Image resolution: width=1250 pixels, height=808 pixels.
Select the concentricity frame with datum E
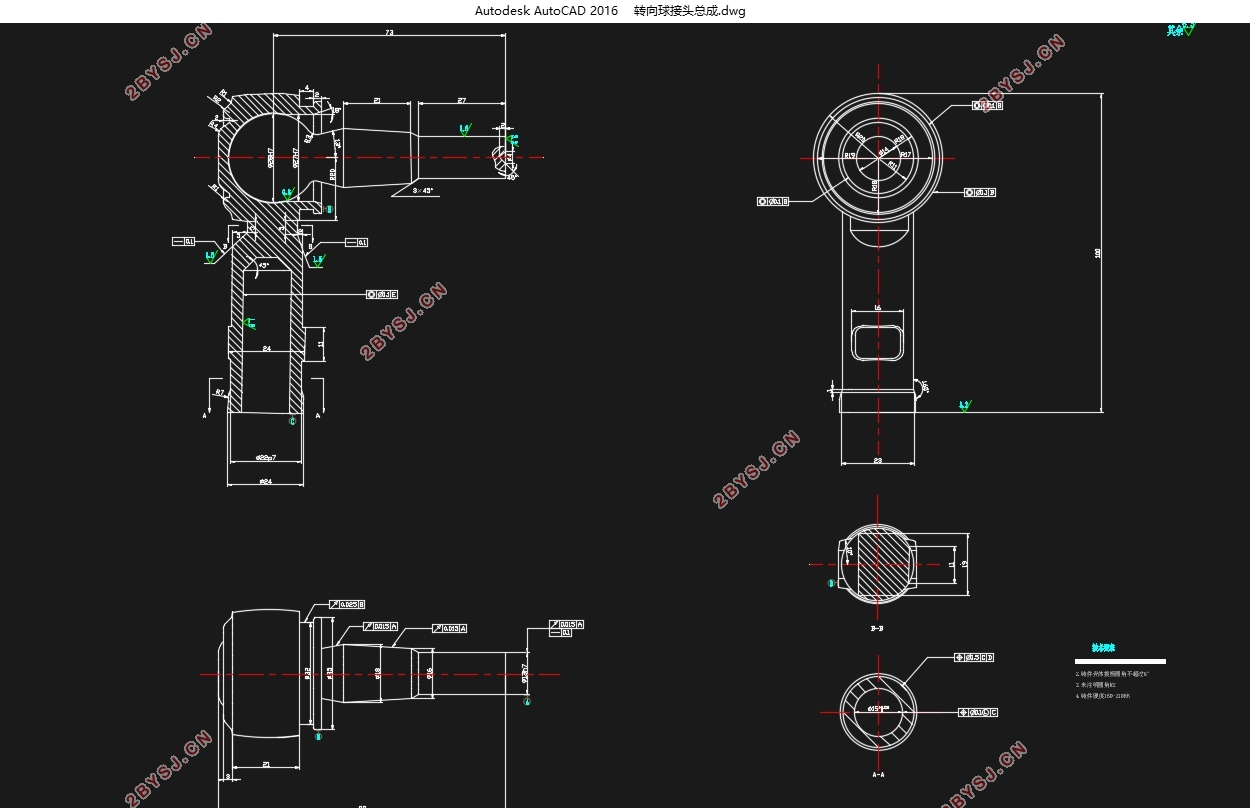tap(382, 294)
